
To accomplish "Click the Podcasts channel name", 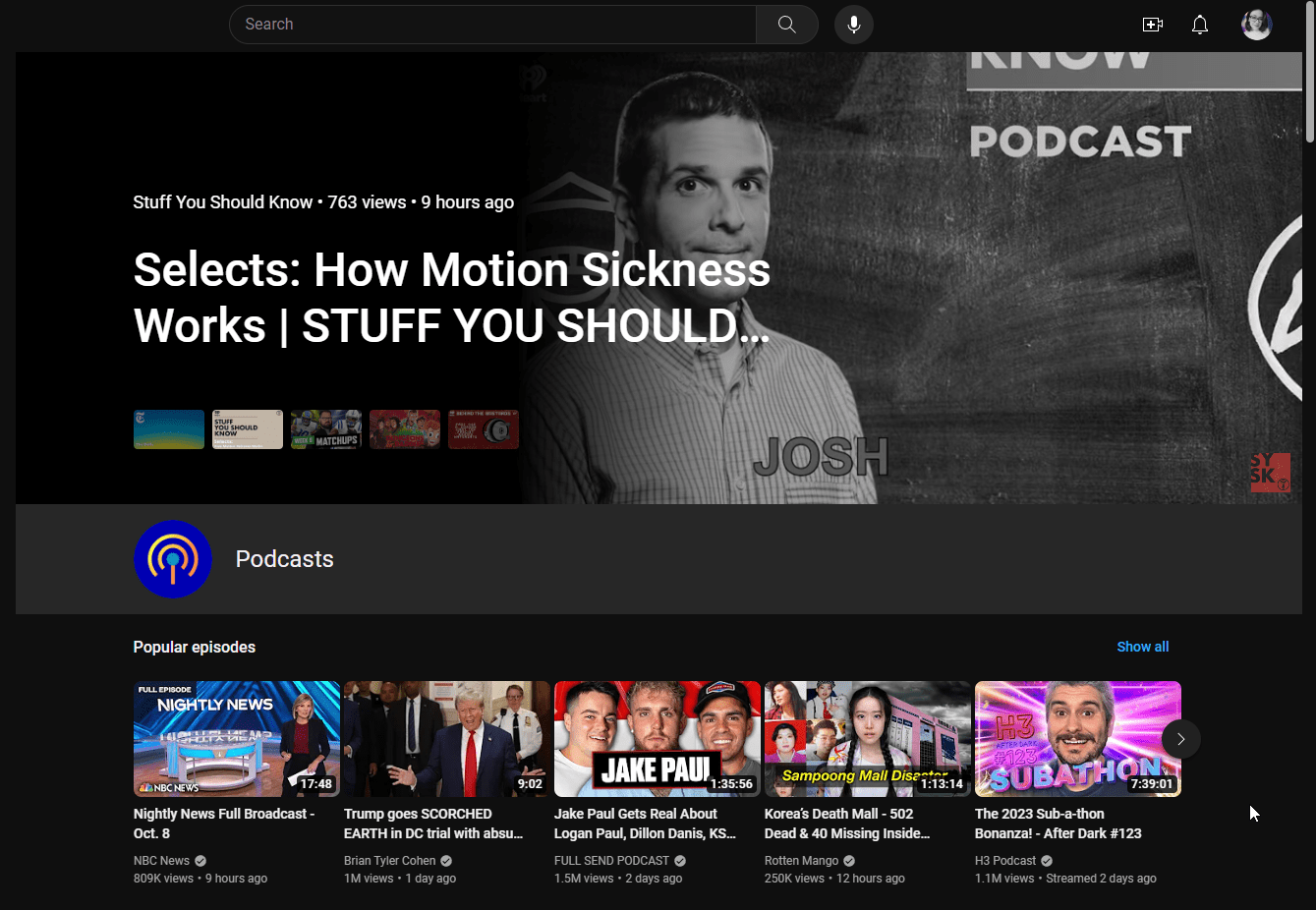I will tap(284, 559).
